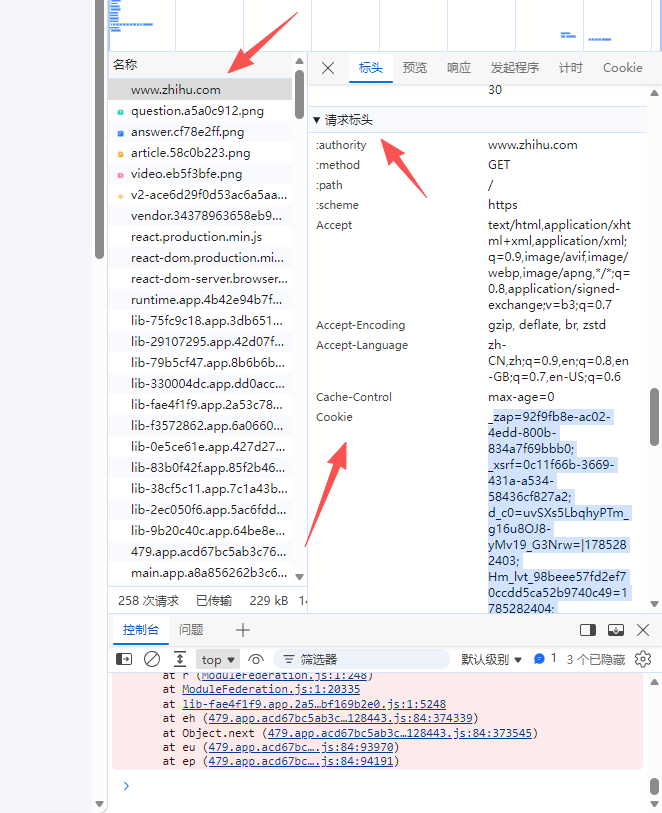Click the dock drawer side icon

(x=588, y=630)
